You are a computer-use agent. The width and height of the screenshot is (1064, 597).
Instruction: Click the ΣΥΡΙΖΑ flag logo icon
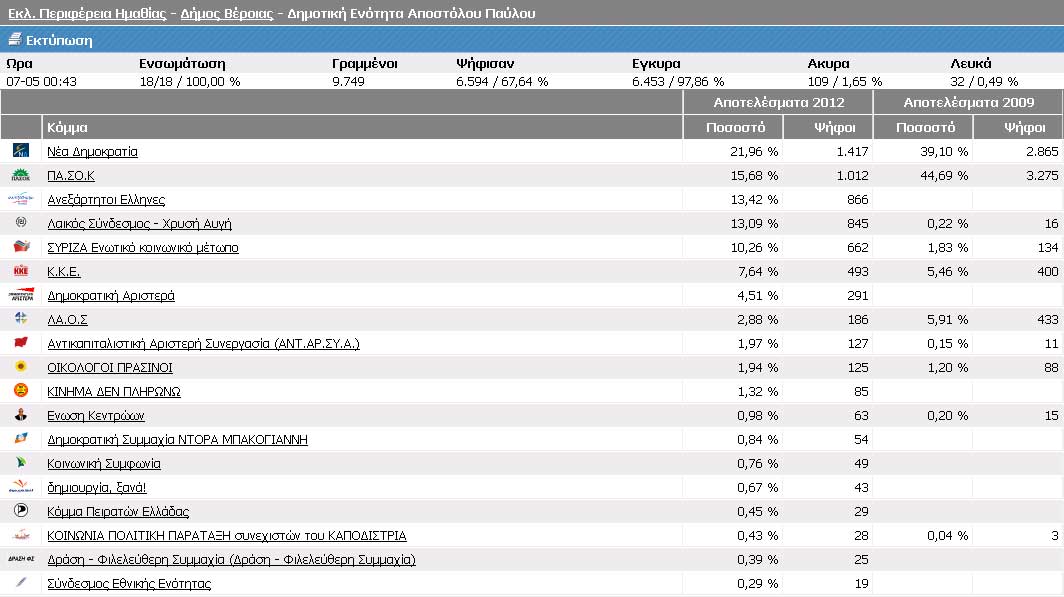[21, 247]
